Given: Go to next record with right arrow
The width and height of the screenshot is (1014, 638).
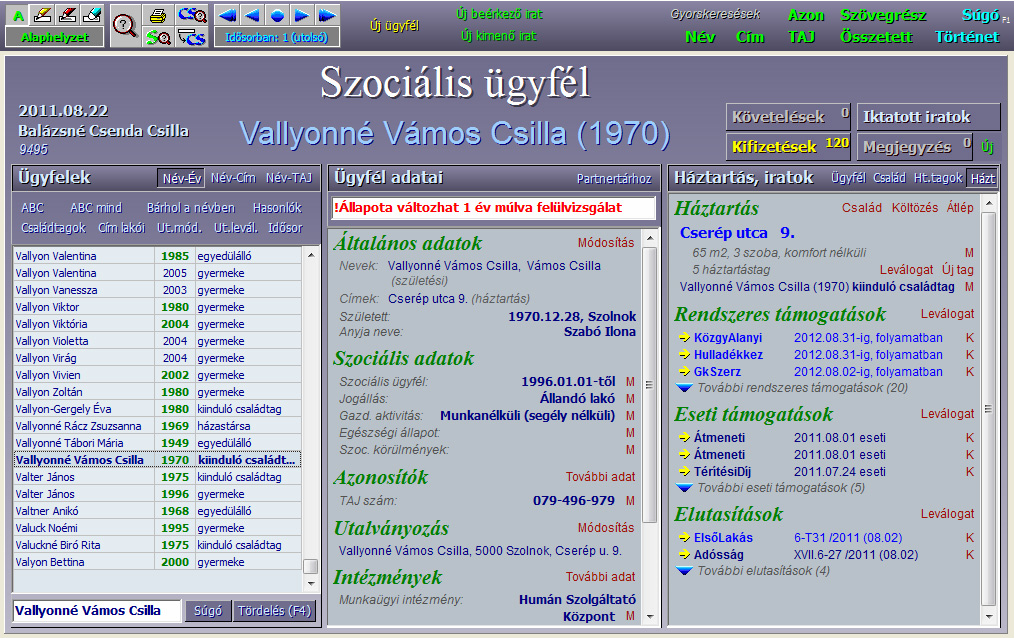Looking at the screenshot, I should [x=302, y=15].
